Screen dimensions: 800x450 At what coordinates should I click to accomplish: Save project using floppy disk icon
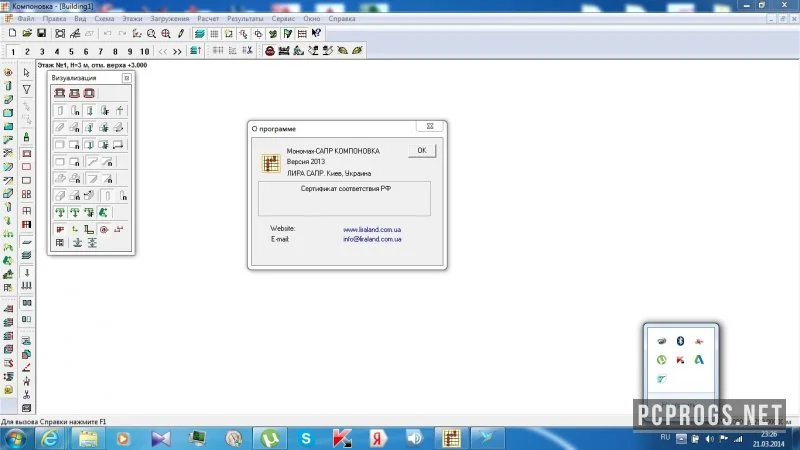click(x=41, y=33)
